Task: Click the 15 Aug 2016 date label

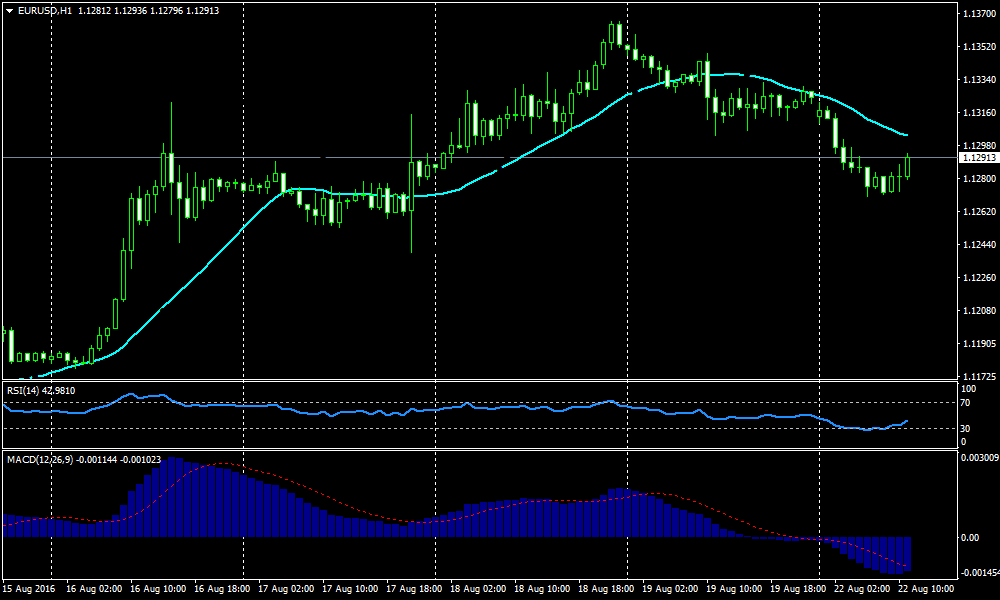Action: 31,589
